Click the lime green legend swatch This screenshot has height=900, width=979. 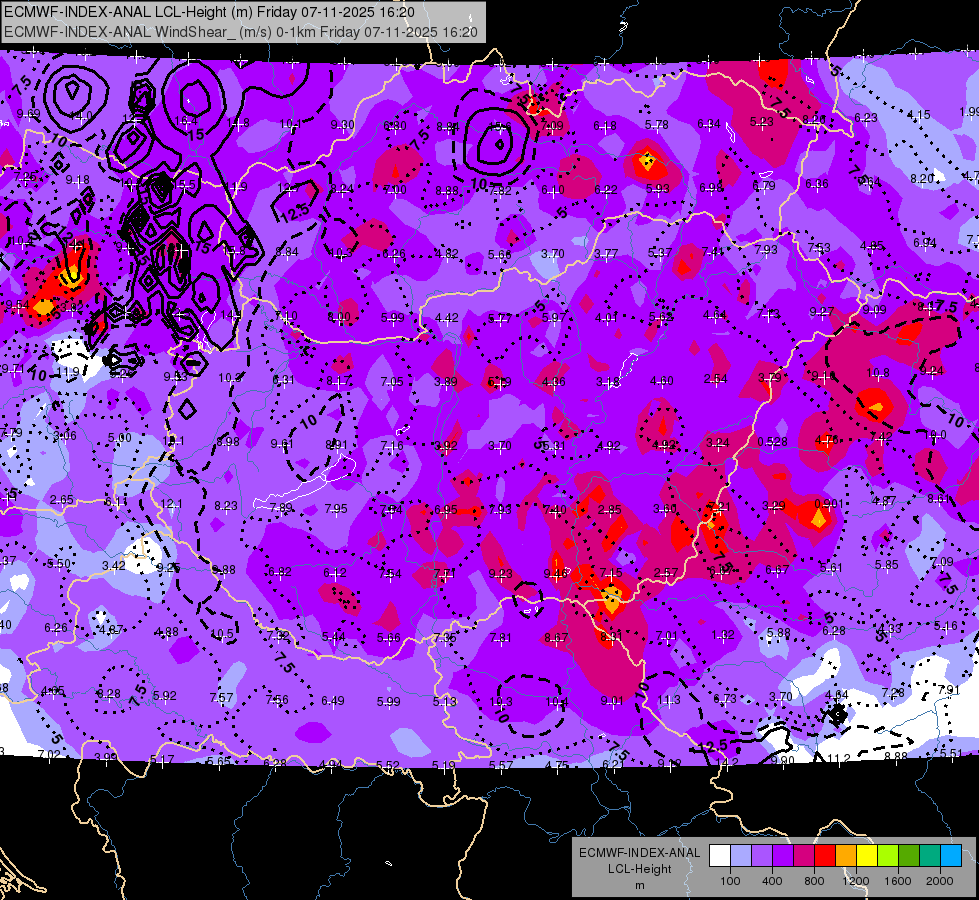click(888, 856)
